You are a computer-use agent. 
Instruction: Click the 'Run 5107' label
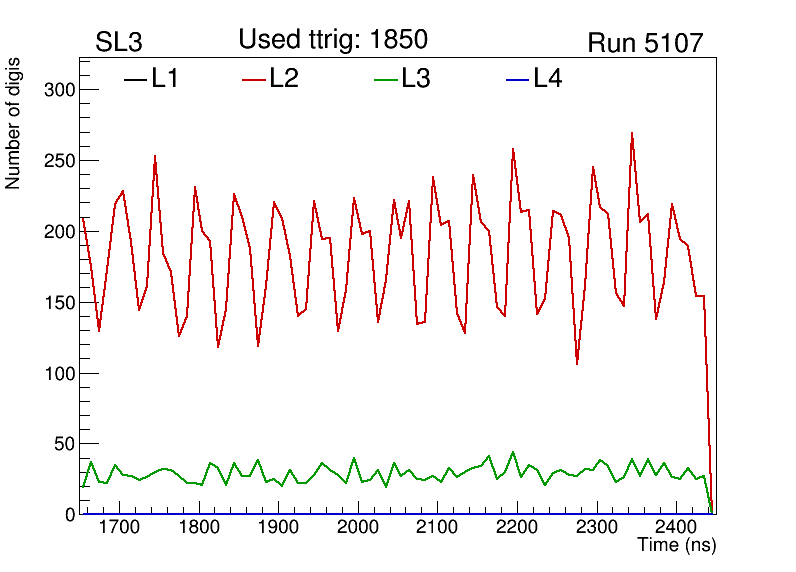pos(645,43)
